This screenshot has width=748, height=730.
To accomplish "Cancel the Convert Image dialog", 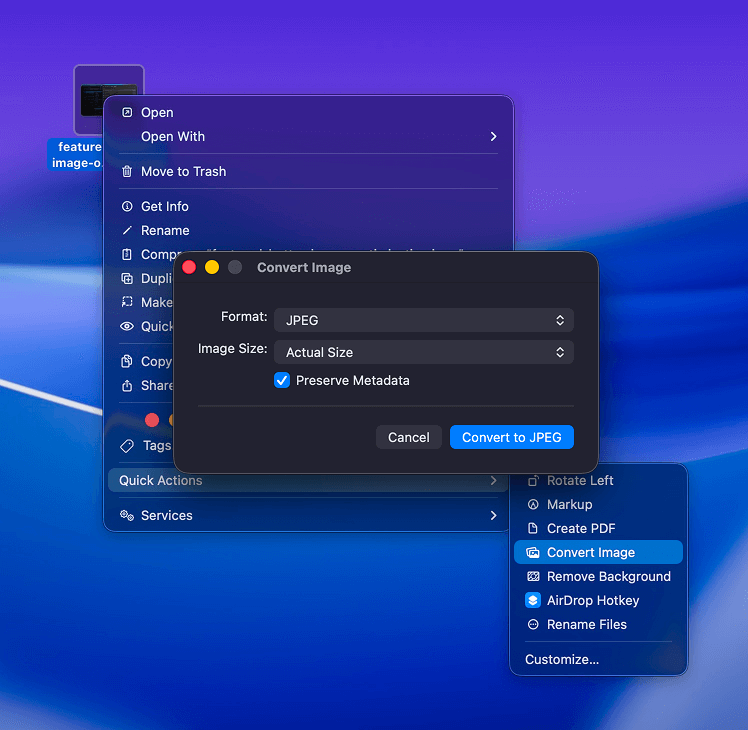I will tap(408, 437).
